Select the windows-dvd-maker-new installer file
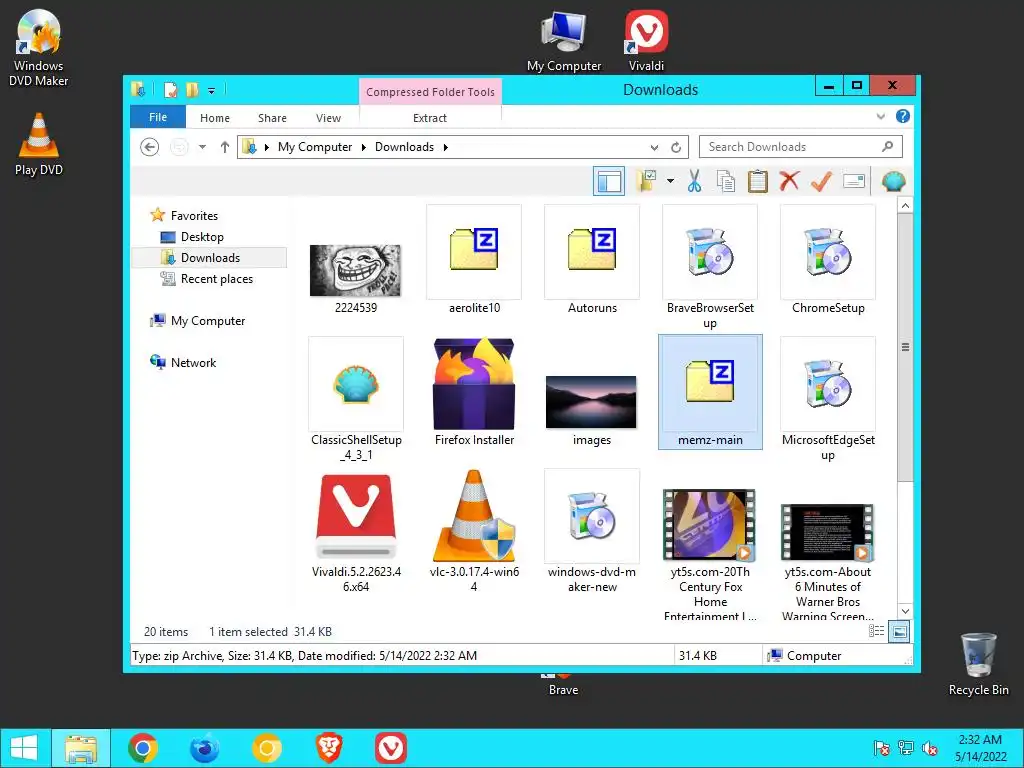Image resolution: width=1024 pixels, height=768 pixels. tap(592, 532)
